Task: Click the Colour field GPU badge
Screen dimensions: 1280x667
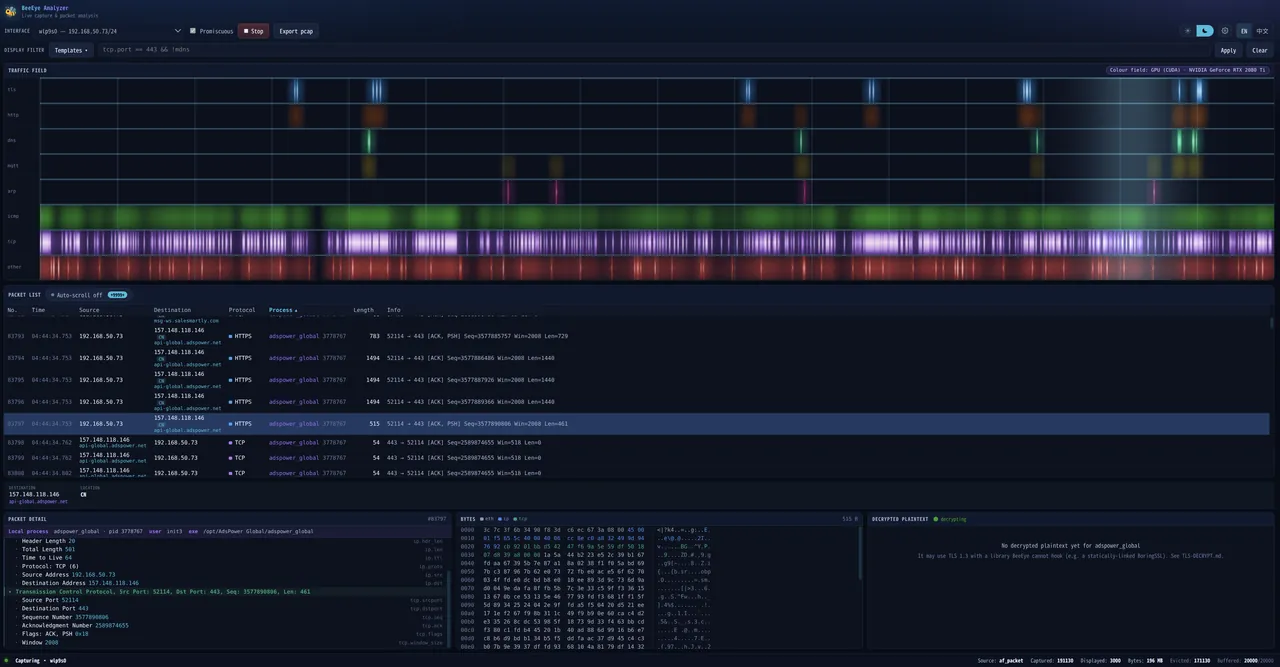Action: 1187,70
